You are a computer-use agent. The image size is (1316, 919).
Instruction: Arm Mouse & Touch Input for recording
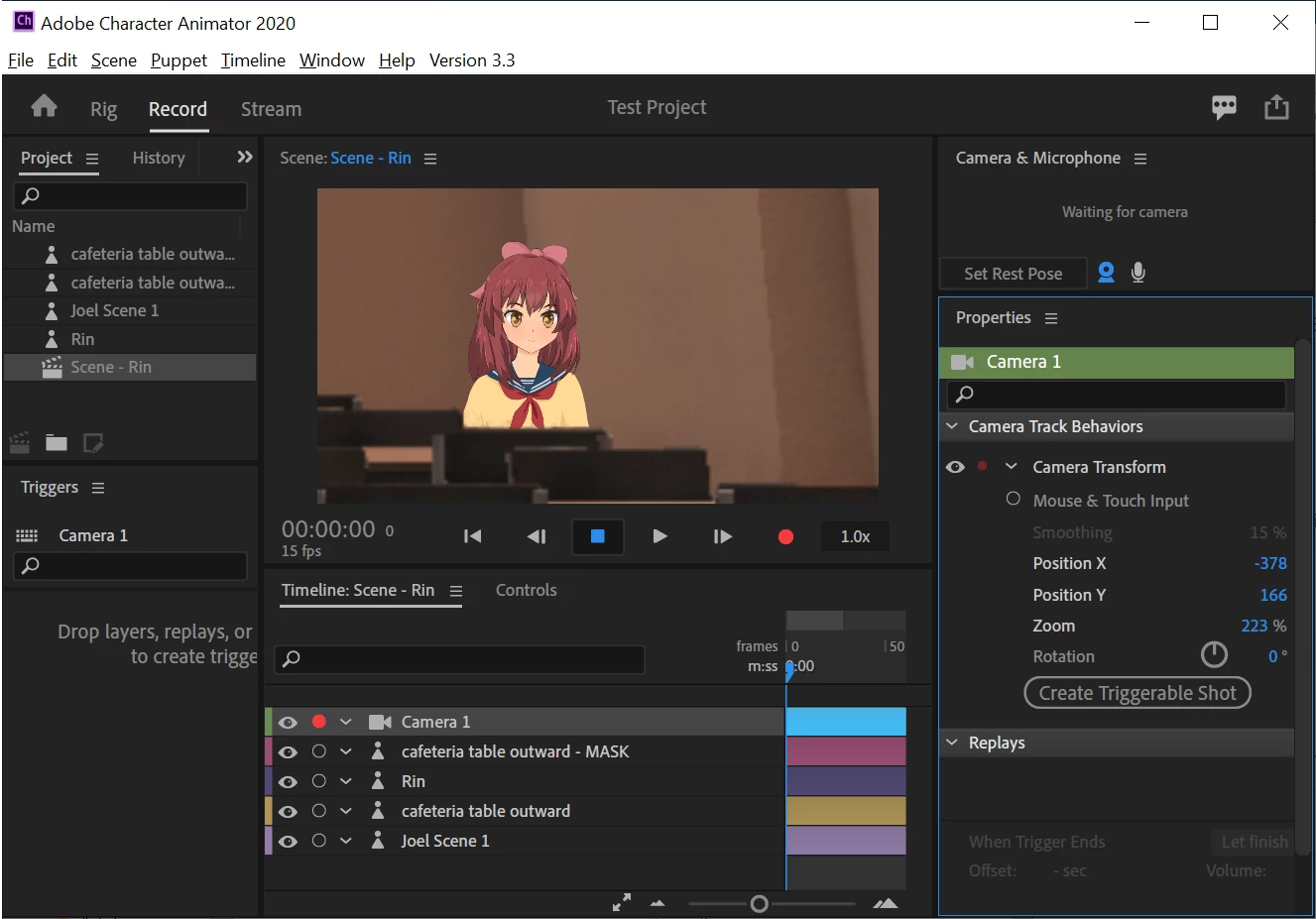pos(1014,499)
